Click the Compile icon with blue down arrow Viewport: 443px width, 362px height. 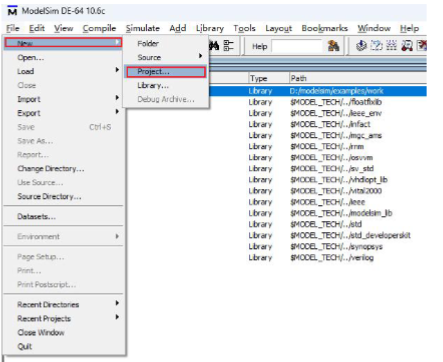click(x=361, y=46)
